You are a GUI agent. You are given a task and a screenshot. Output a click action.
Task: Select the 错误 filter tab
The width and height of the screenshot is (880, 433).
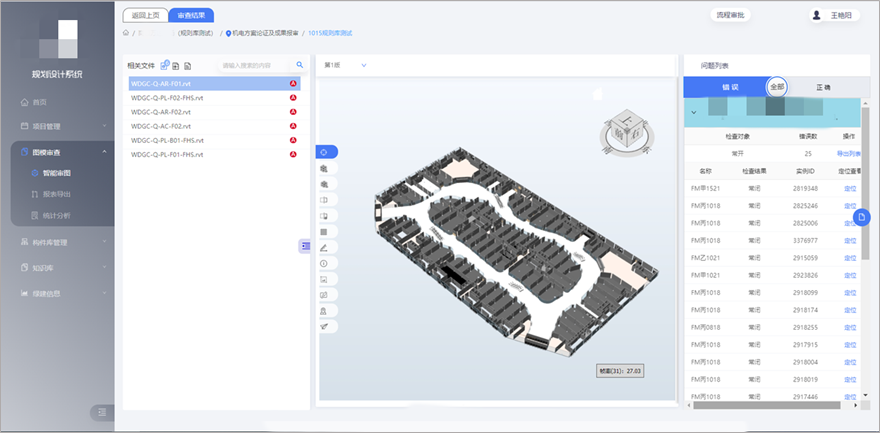pos(730,87)
